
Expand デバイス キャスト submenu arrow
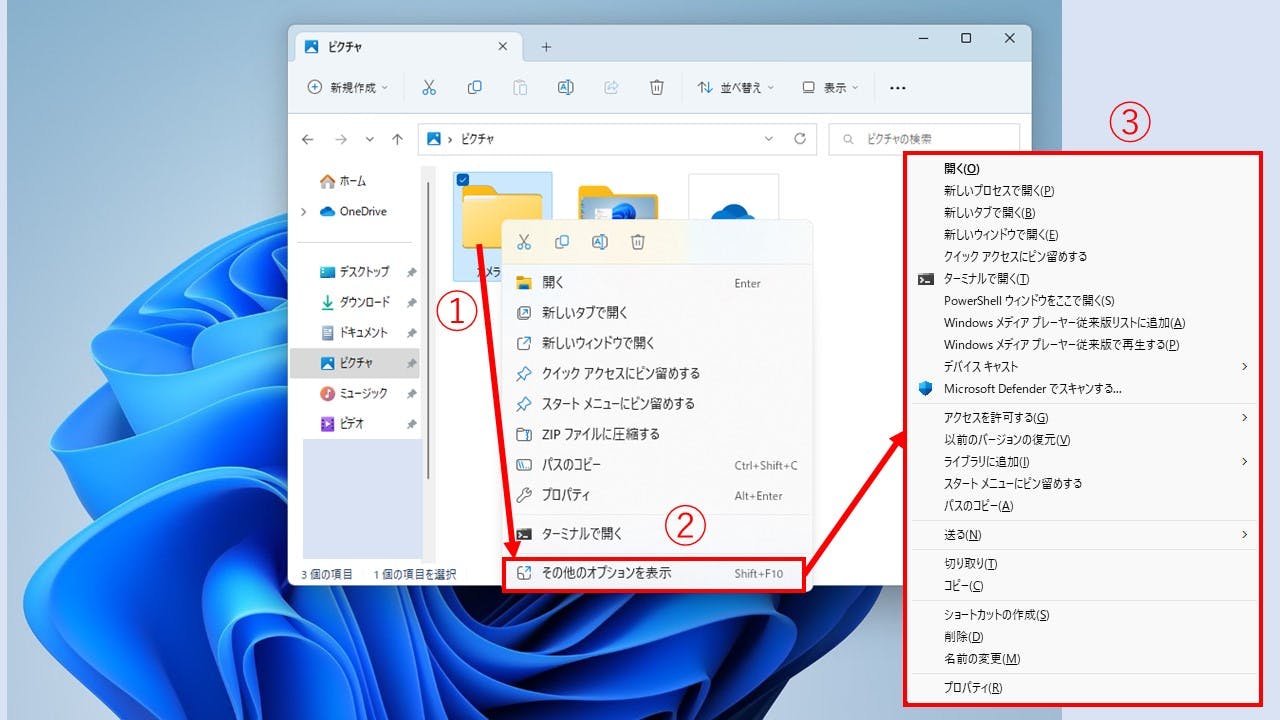(x=1245, y=366)
